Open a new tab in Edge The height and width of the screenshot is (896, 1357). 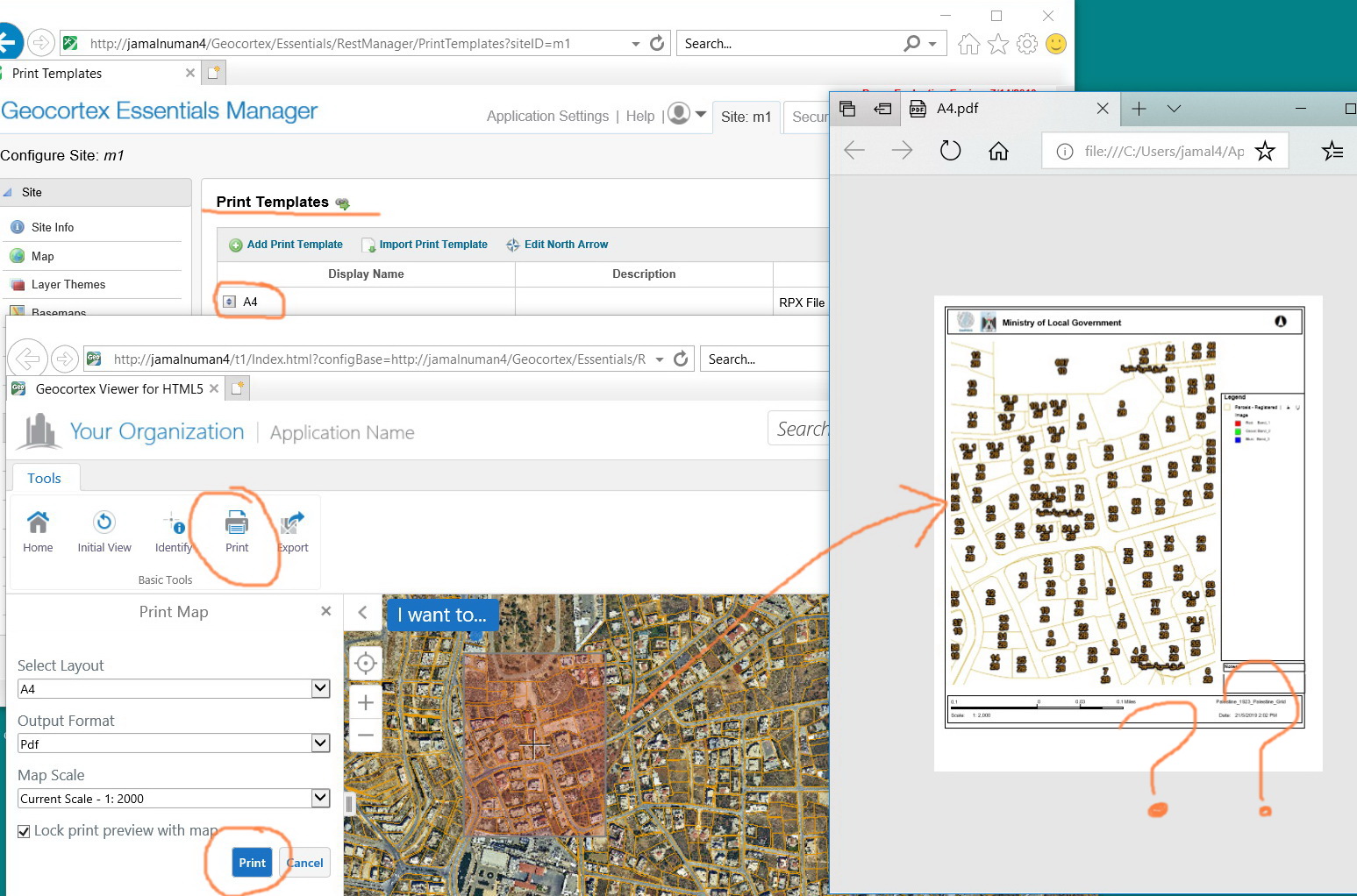click(x=1139, y=108)
